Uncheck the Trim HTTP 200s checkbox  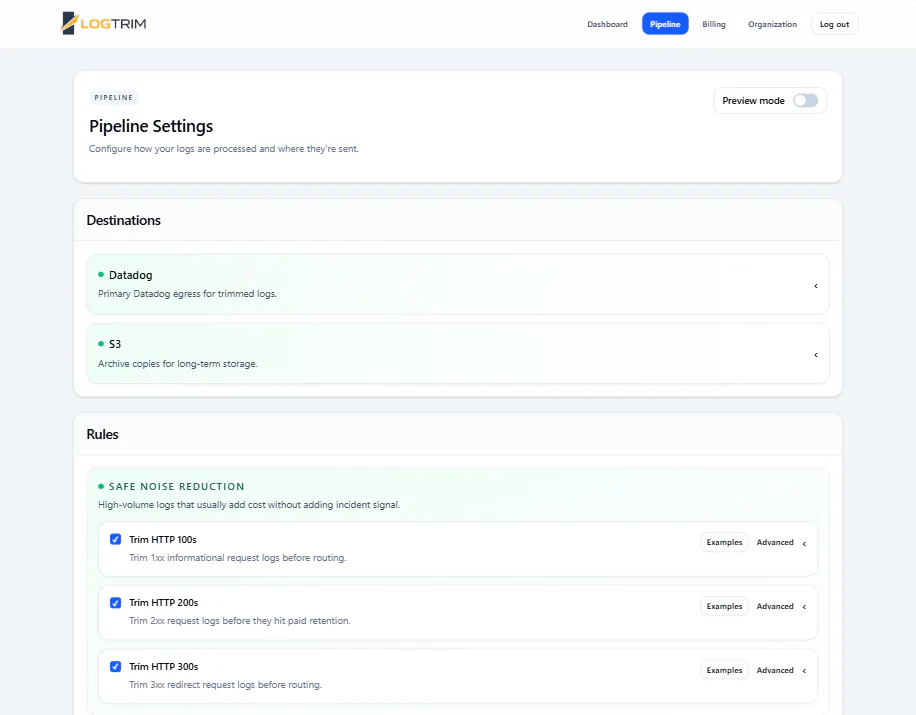tap(116, 603)
